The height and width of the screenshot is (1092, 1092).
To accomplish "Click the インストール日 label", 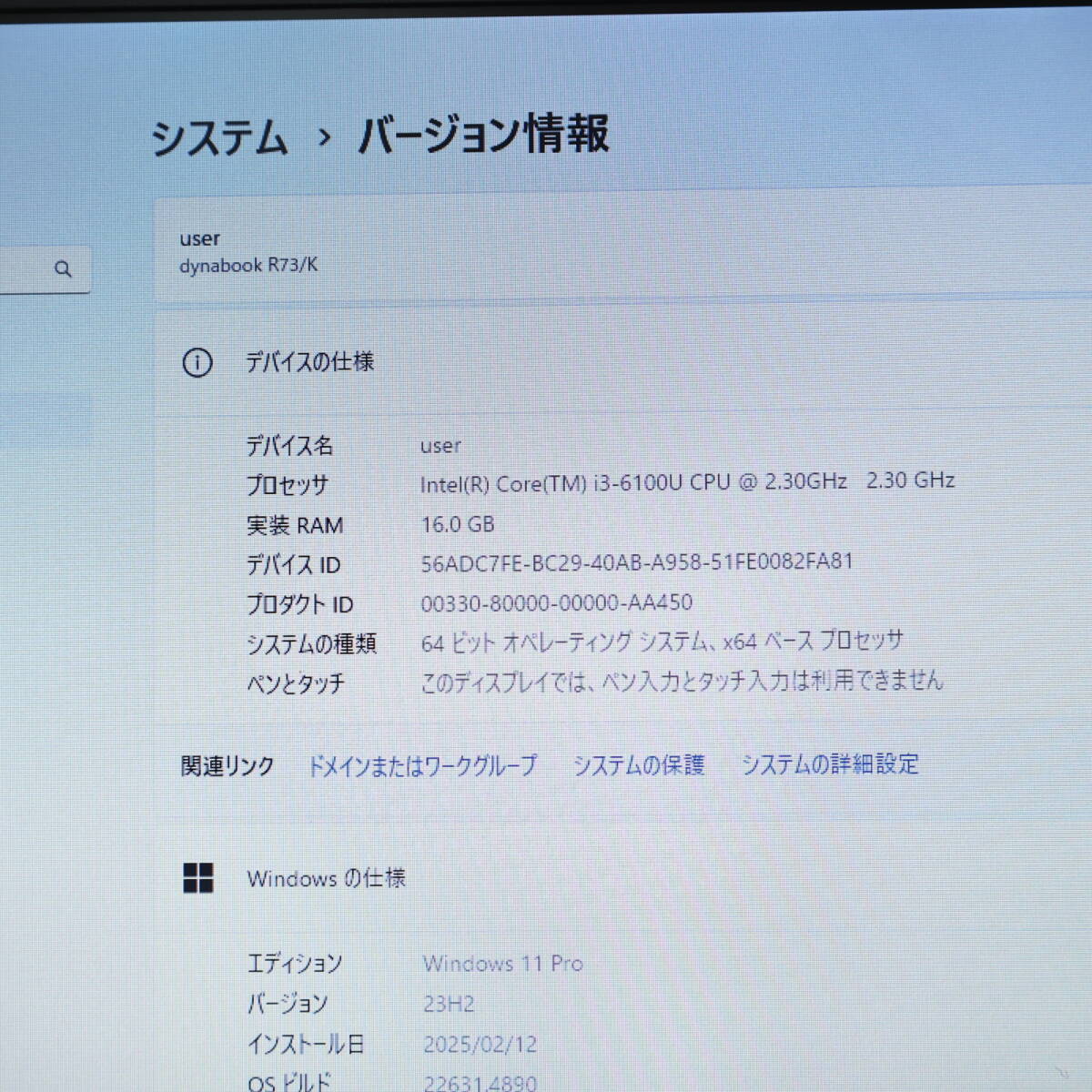I will [x=306, y=1044].
